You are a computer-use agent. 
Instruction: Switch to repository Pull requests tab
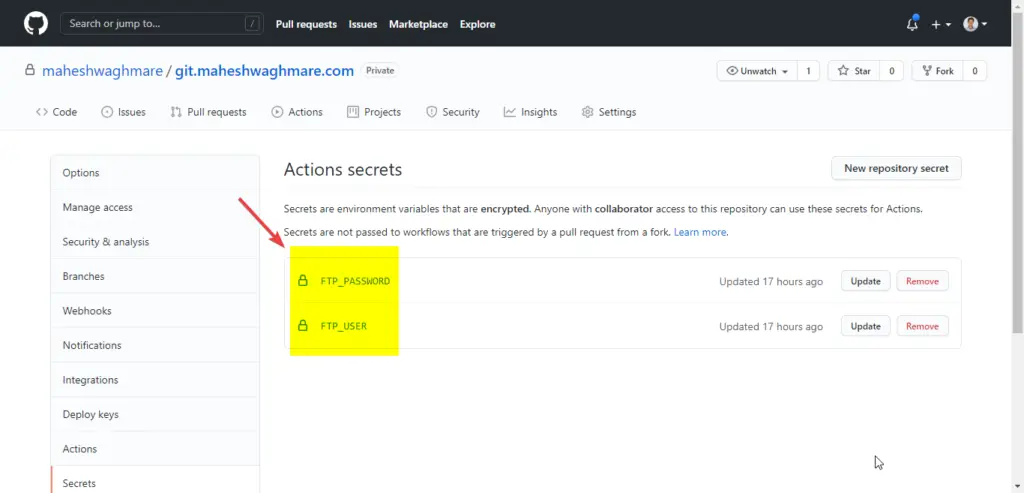point(208,112)
